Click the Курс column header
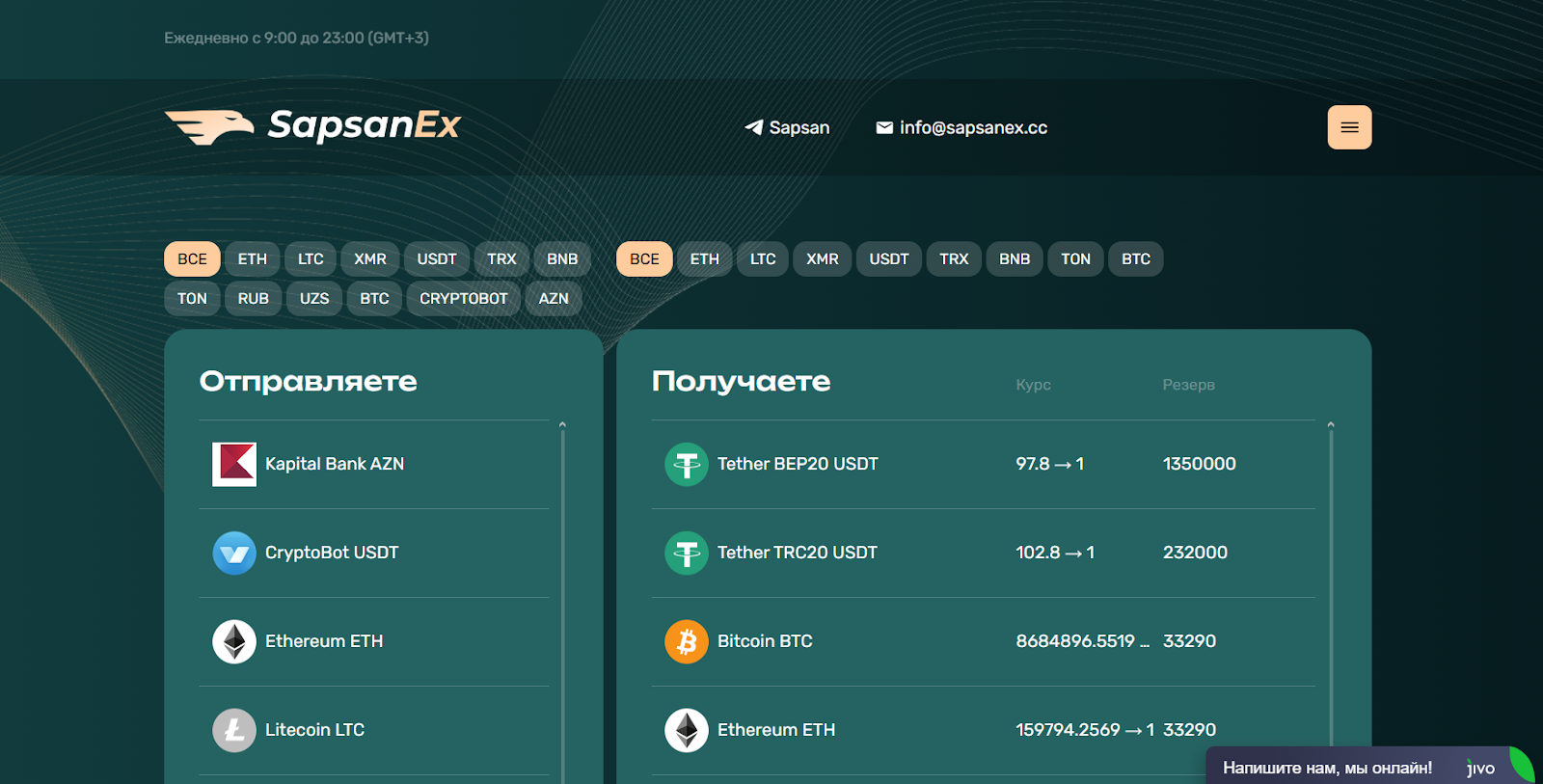This screenshot has width=1543, height=784. pyautogui.click(x=1033, y=385)
